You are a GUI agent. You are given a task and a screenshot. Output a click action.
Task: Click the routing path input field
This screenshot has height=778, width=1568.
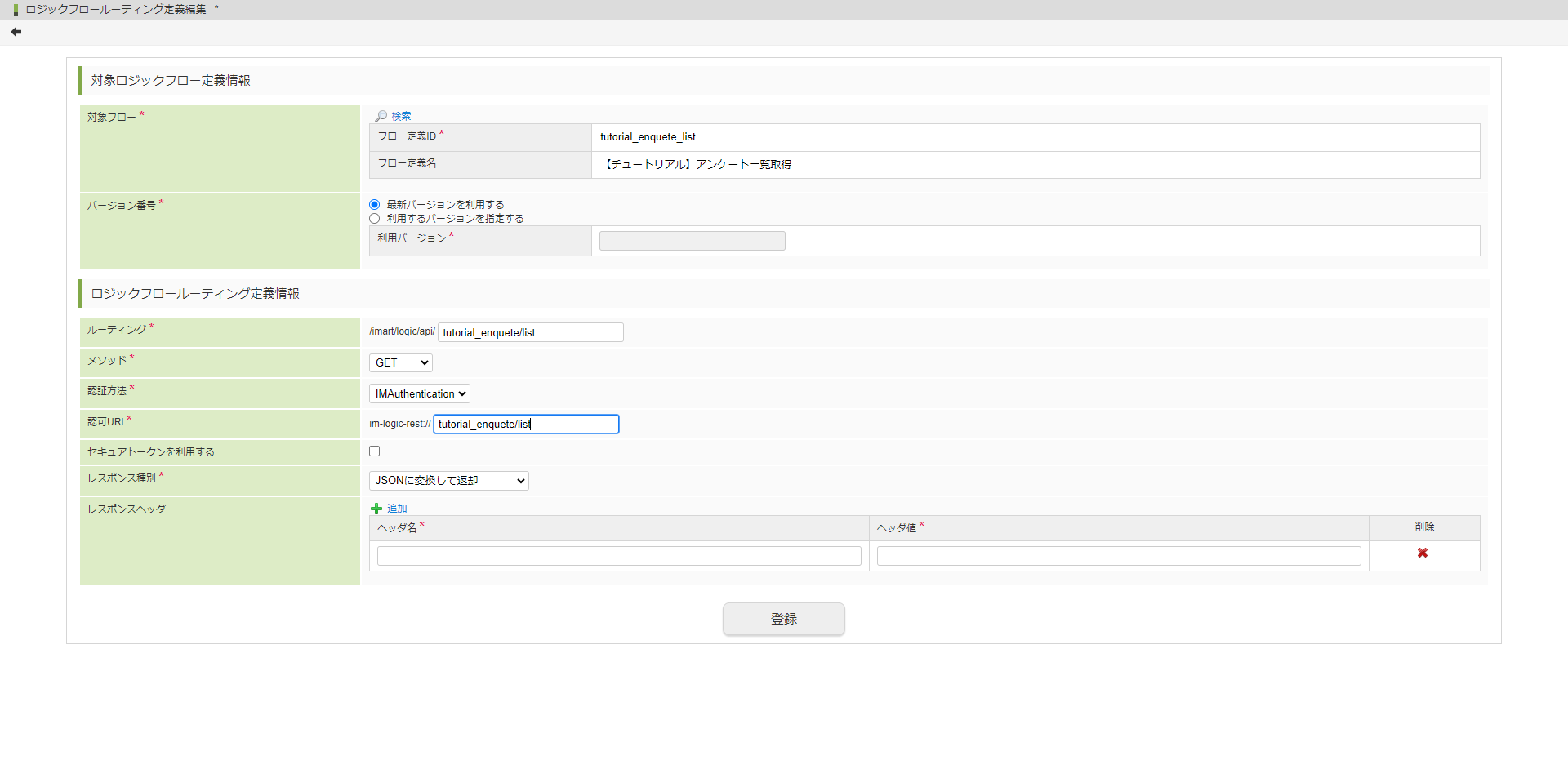(530, 332)
